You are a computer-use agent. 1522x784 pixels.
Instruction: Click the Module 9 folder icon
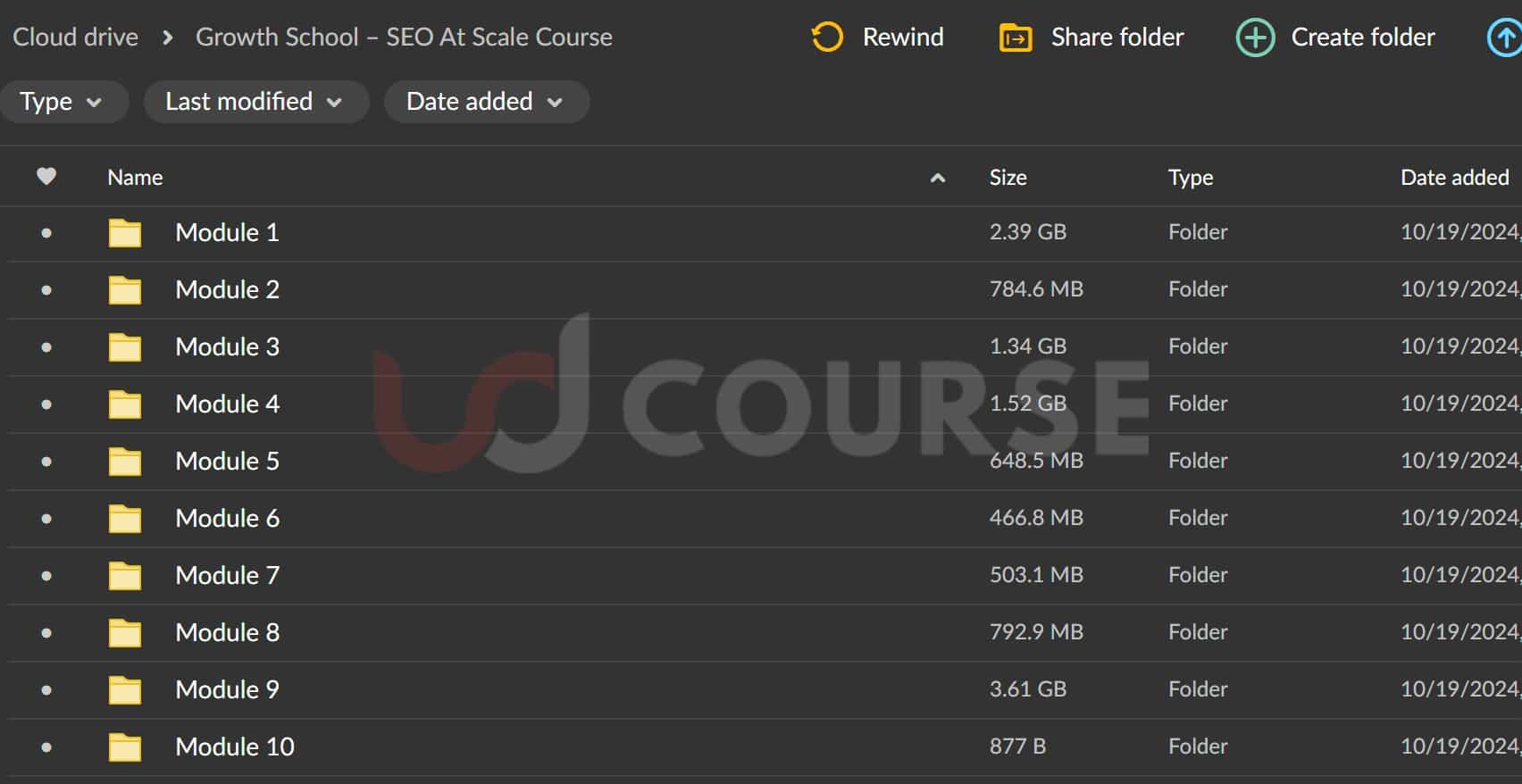click(125, 690)
